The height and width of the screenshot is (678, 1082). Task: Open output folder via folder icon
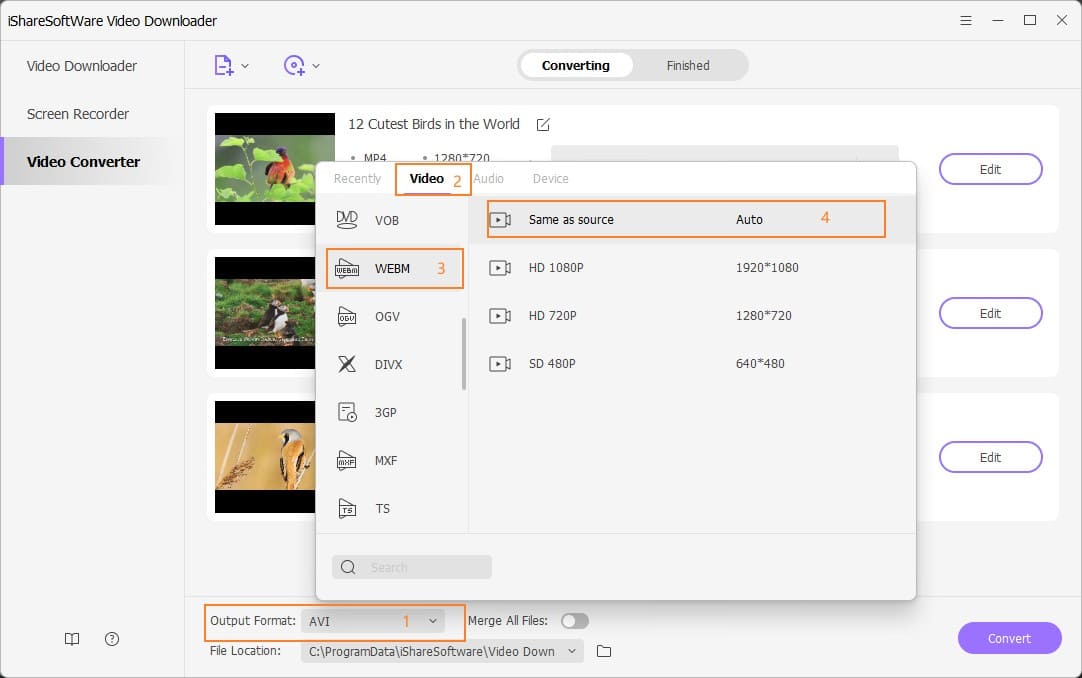[x=602, y=651]
